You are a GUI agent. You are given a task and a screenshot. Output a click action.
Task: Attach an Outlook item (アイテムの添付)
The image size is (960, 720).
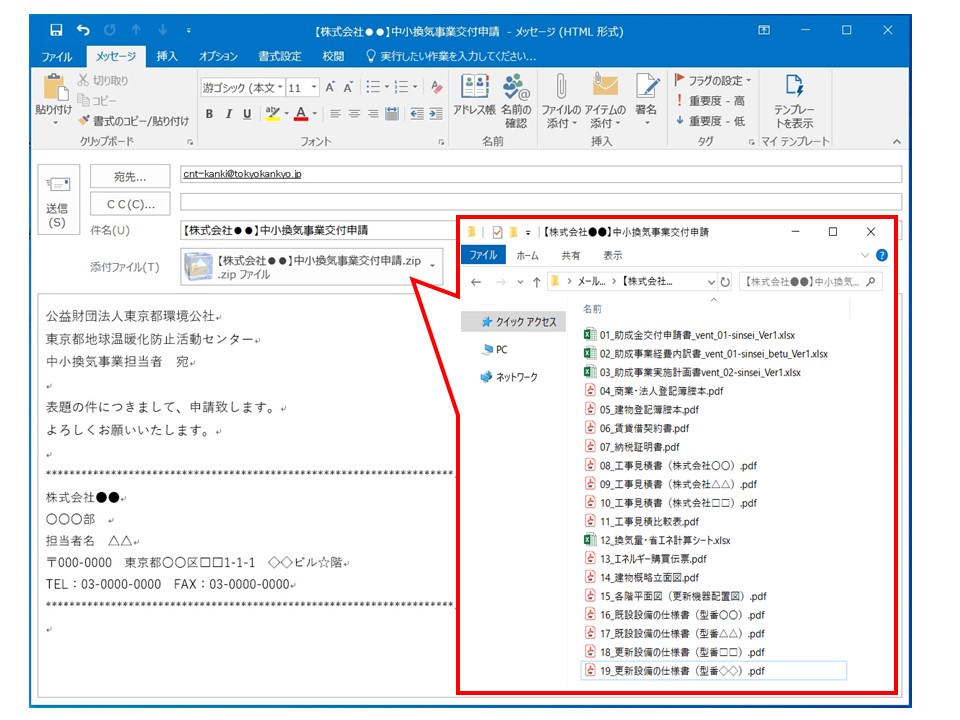[605, 102]
